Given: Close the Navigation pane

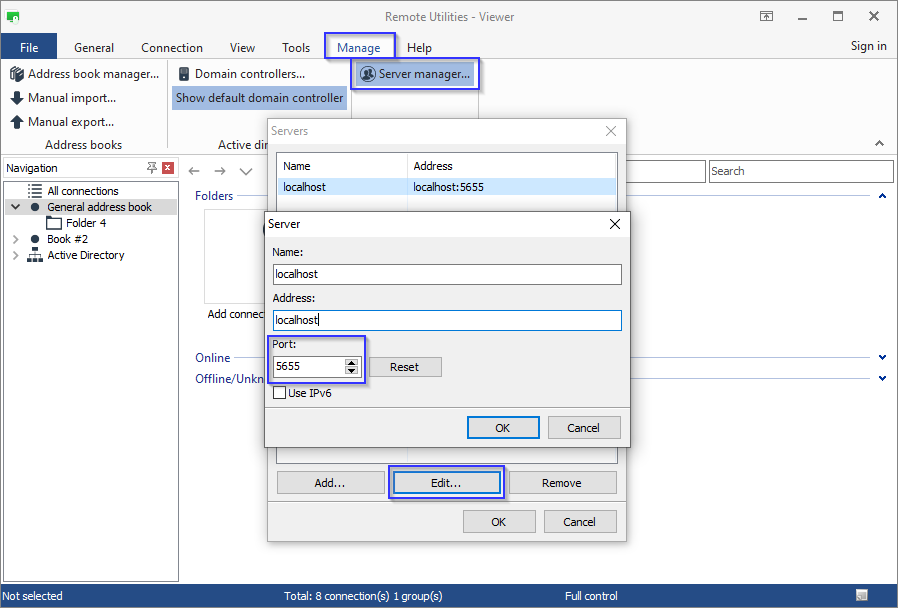Looking at the screenshot, I should [168, 168].
